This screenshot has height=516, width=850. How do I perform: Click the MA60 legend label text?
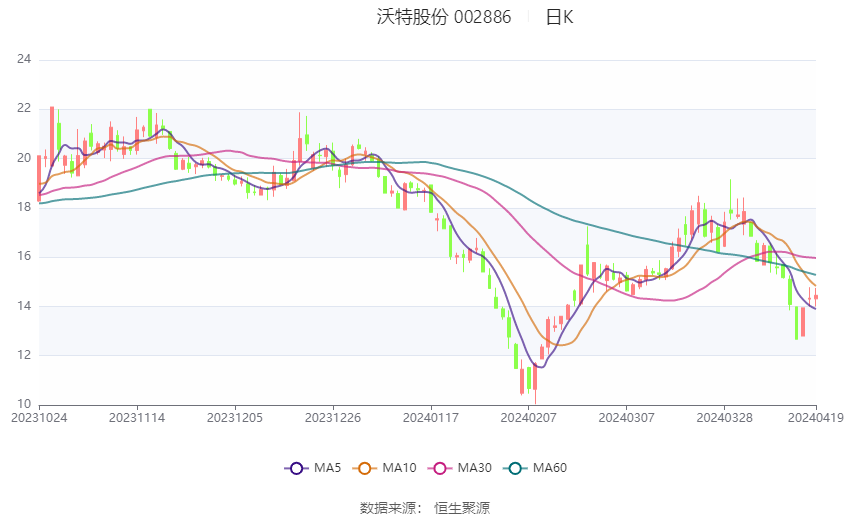[550, 468]
